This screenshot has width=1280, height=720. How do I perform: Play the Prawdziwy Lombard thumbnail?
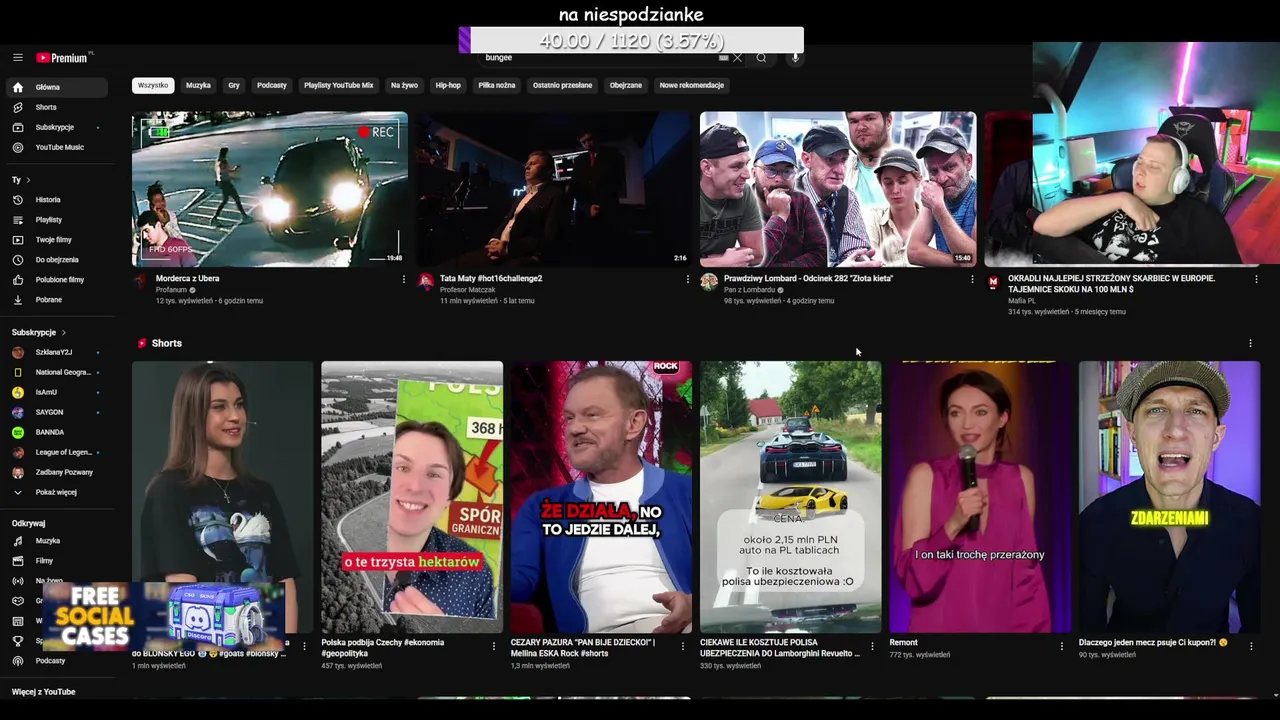(838, 189)
